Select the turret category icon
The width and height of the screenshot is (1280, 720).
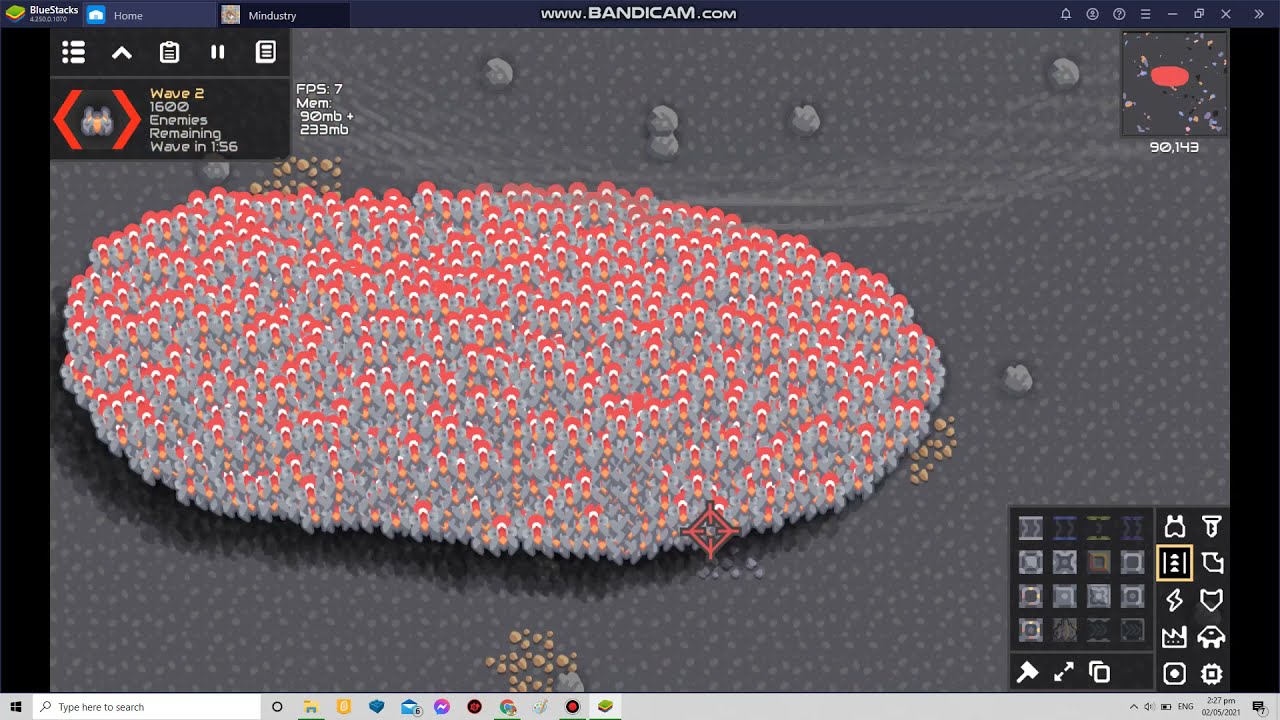1175,526
